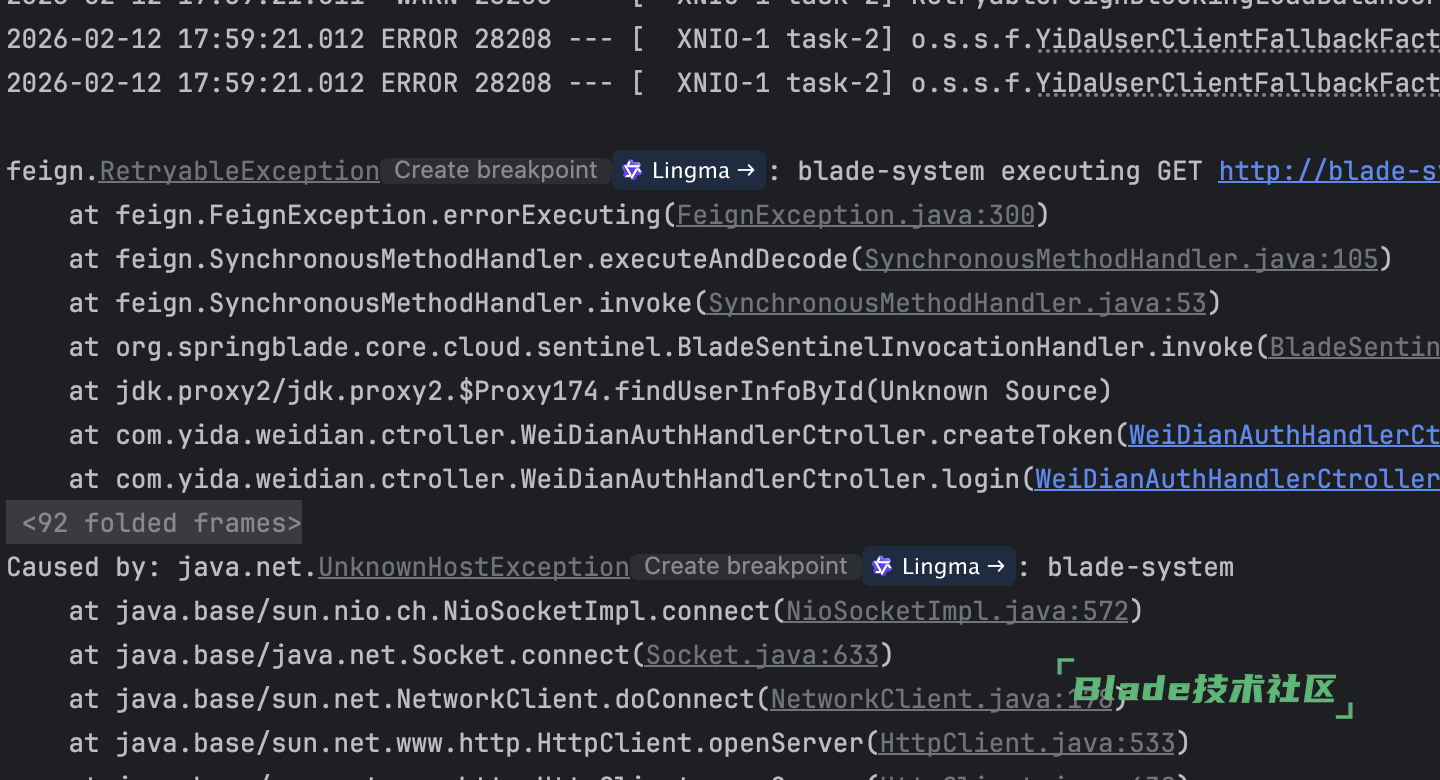The image size is (1440, 780).
Task: Click the Lingma icon beside UnknownHostException
Action: [938, 567]
